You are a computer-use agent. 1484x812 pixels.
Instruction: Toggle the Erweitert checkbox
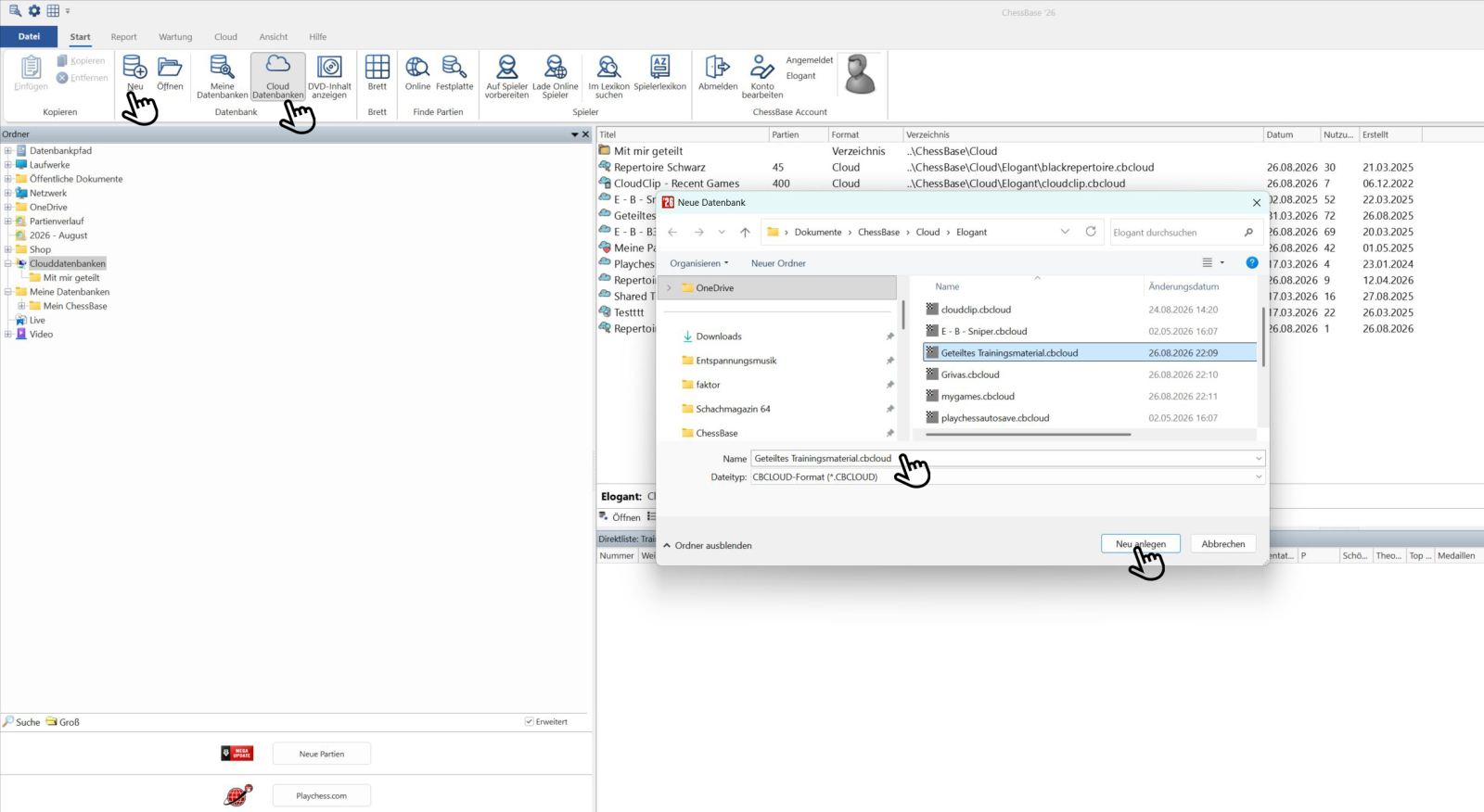pyautogui.click(x=530, y=722)
